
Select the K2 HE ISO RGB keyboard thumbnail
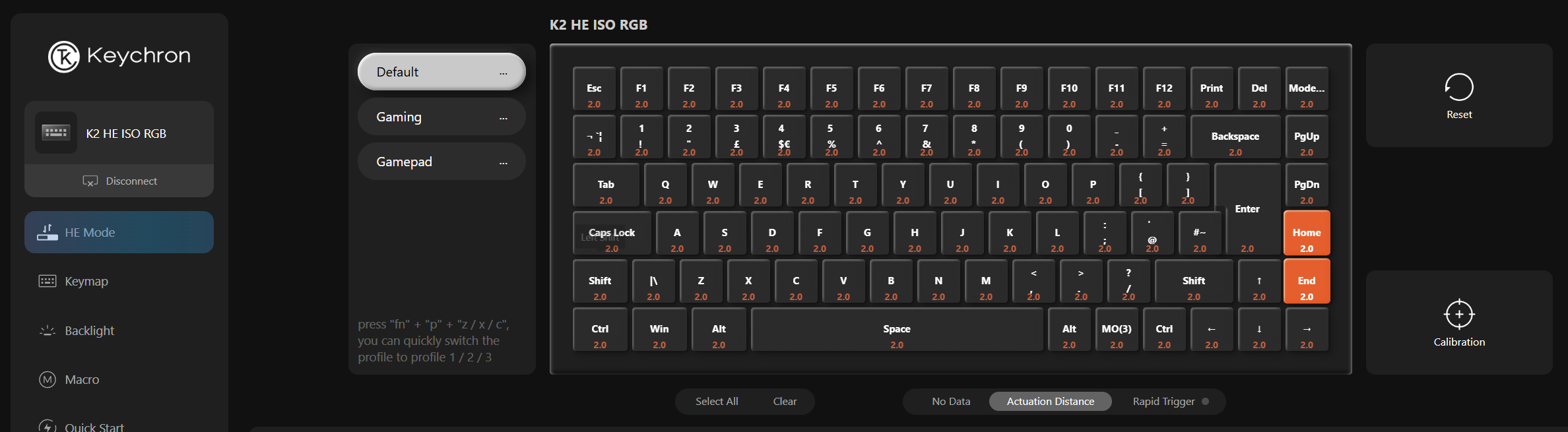pyautogui.click(x=56, y=133)
